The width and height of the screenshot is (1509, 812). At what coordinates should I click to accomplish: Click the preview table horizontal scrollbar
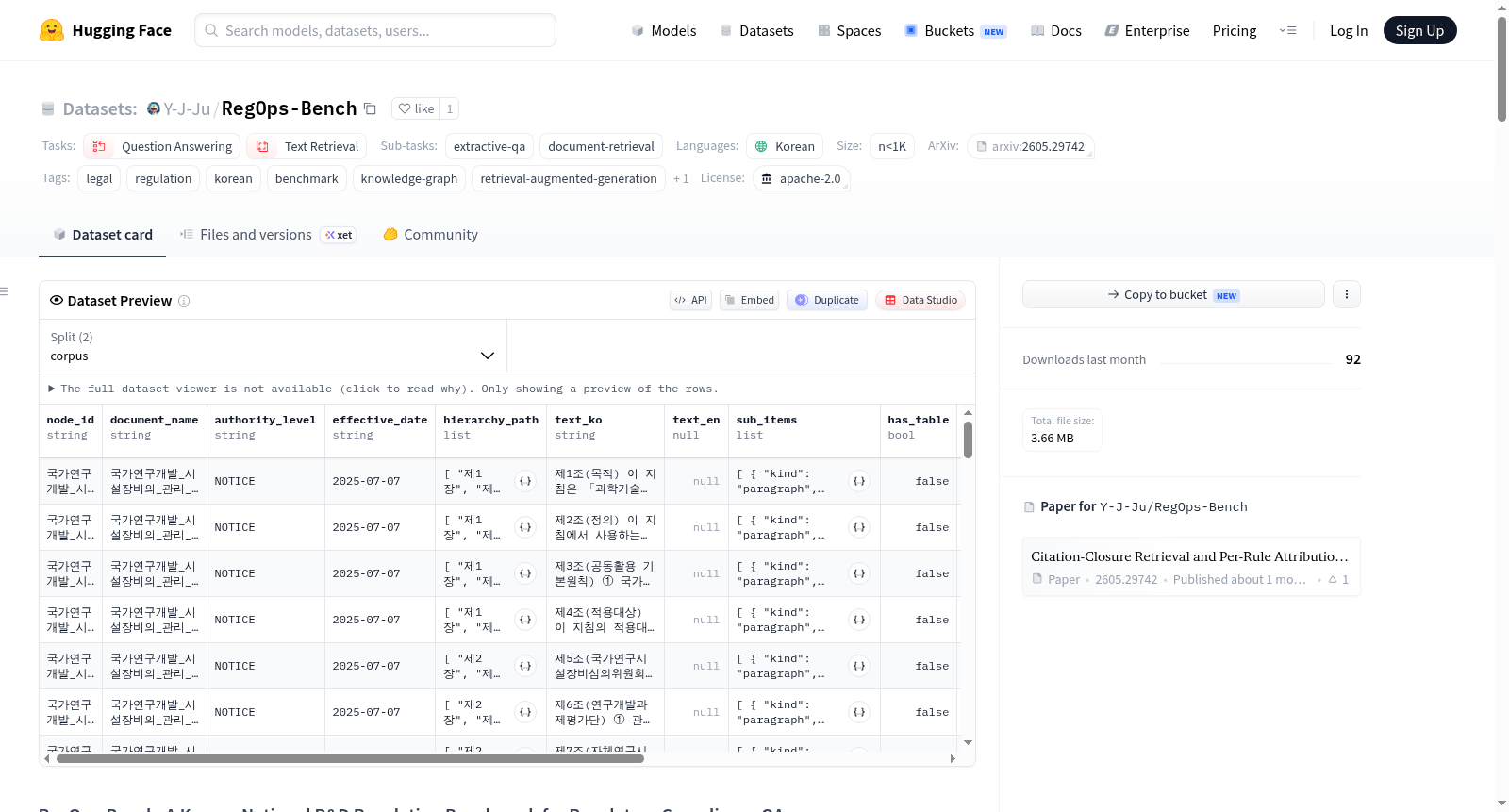pyautogui.click(x=350, y=758)
